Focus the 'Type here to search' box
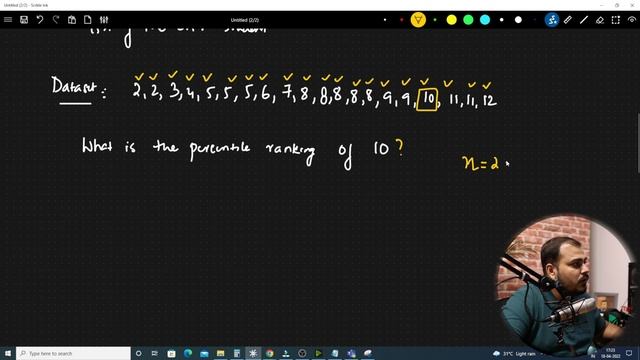The image size is (640, 360). click(x=73, y=353)
